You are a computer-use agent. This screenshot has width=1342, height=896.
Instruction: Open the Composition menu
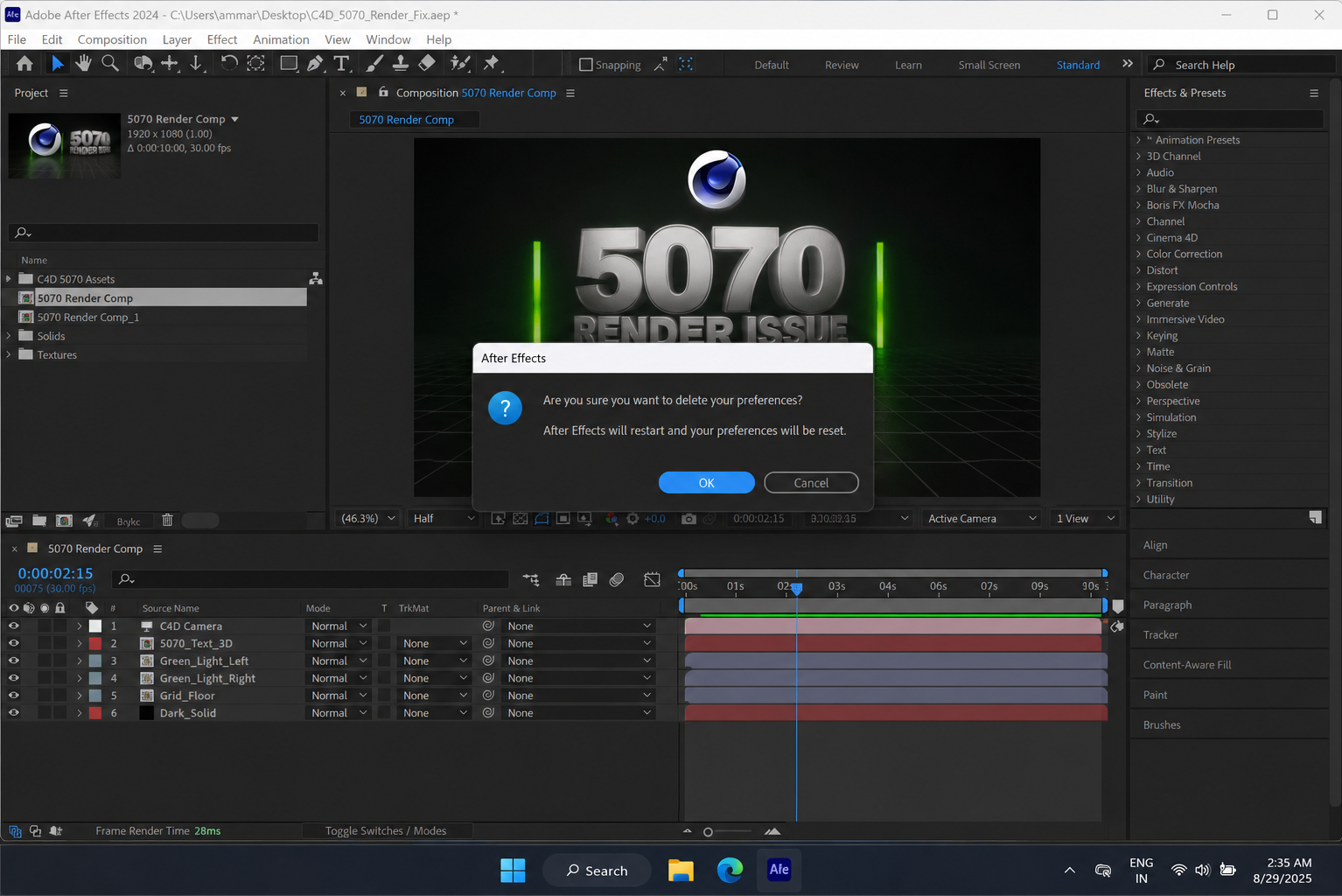[112, 39]
